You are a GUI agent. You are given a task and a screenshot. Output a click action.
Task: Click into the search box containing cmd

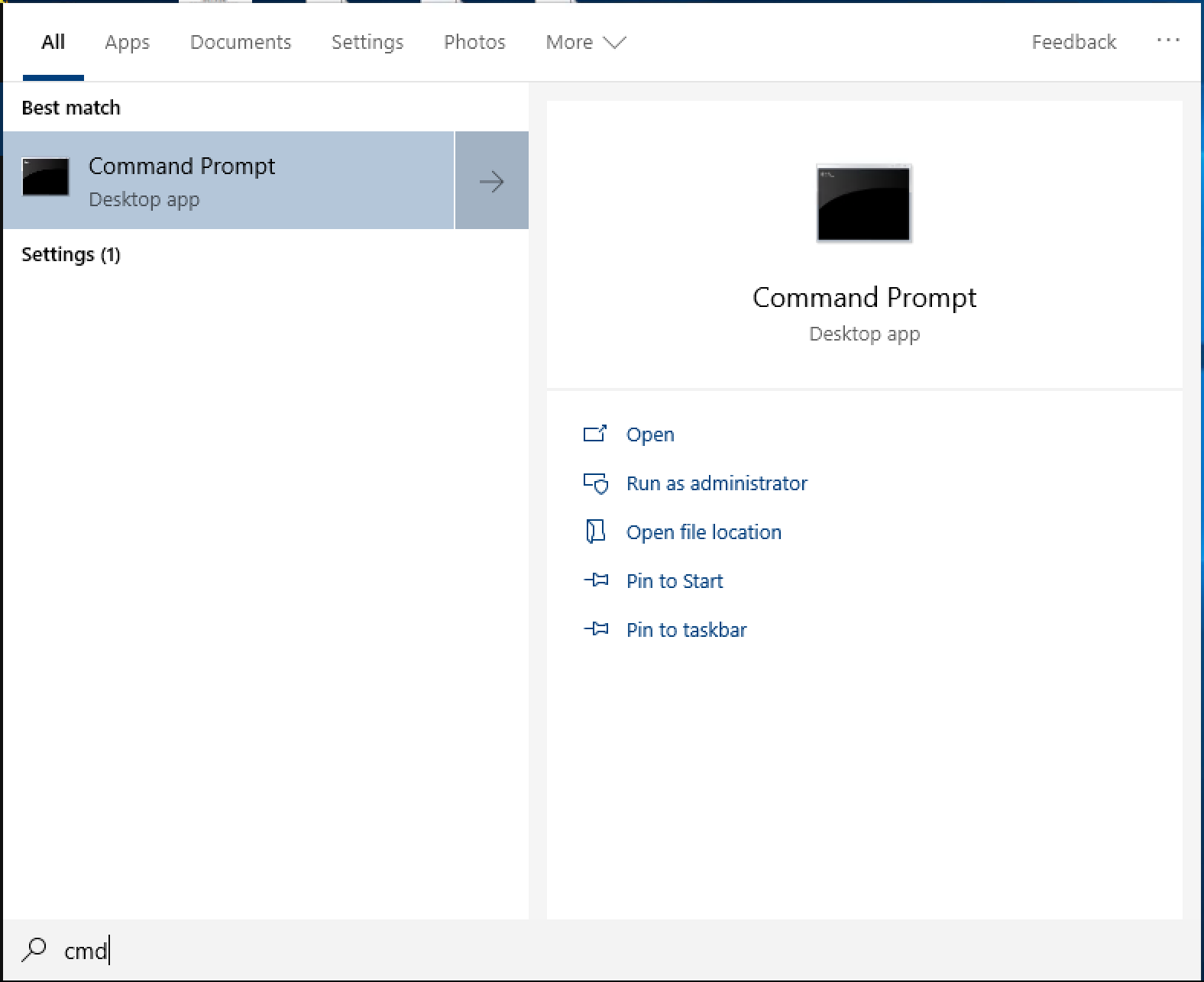(x=458, y=950)
